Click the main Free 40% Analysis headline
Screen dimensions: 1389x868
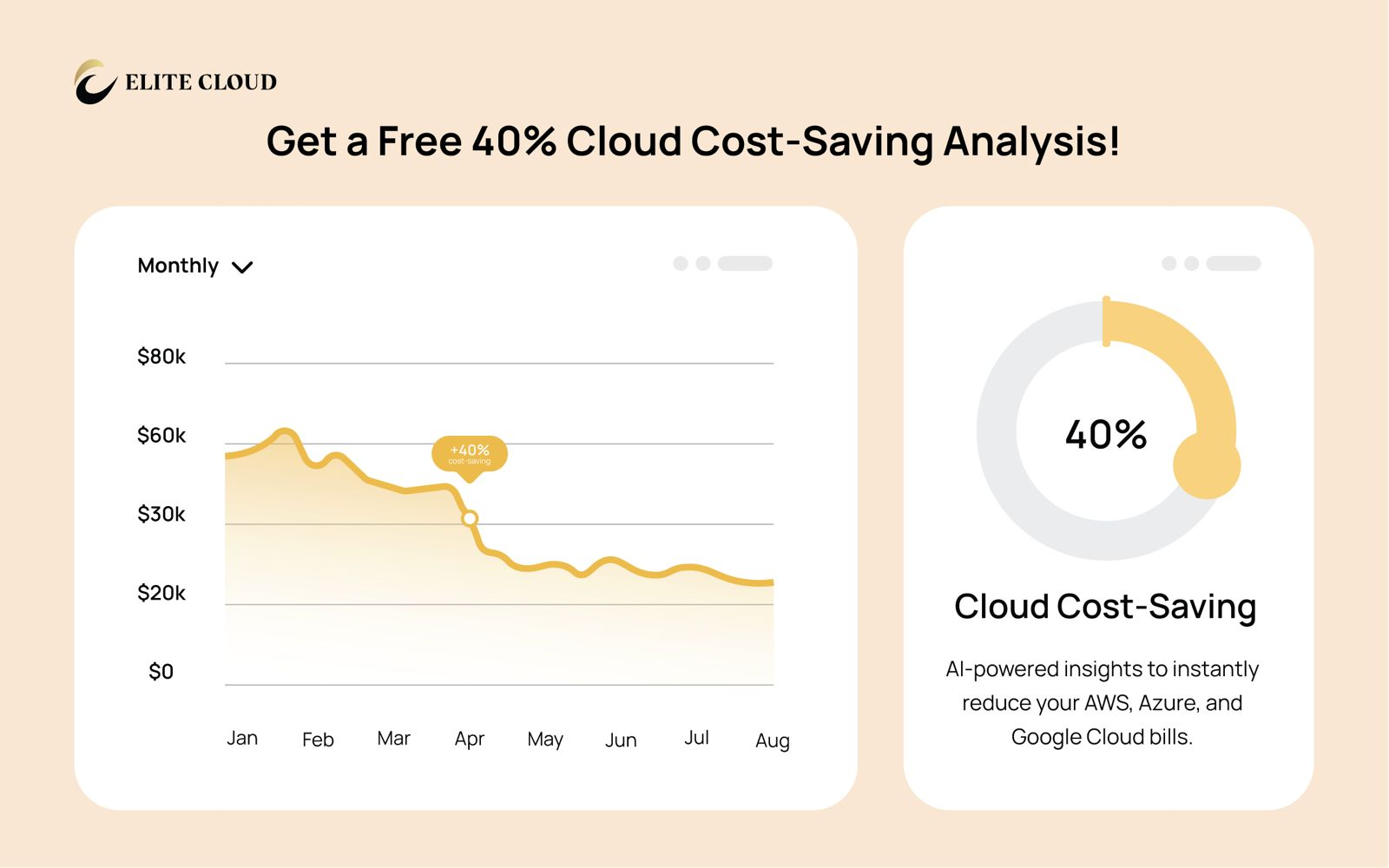click(x=693, y=141)
